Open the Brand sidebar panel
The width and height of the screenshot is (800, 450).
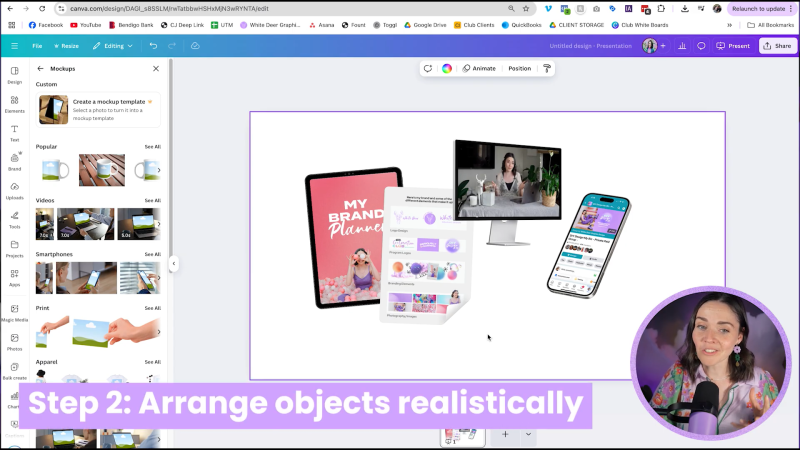[x=14, y=162]
